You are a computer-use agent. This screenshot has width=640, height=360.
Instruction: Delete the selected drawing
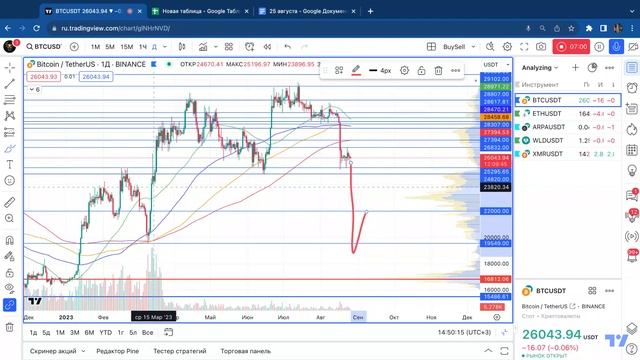pyautogui.click(x=438, y=71)
